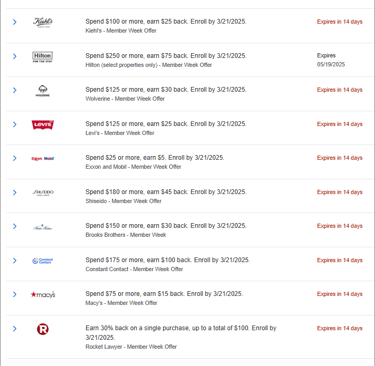Expand the Levi's offer row chevron
The height and width of the screenshot is (366, 375).
coord(15,124)
